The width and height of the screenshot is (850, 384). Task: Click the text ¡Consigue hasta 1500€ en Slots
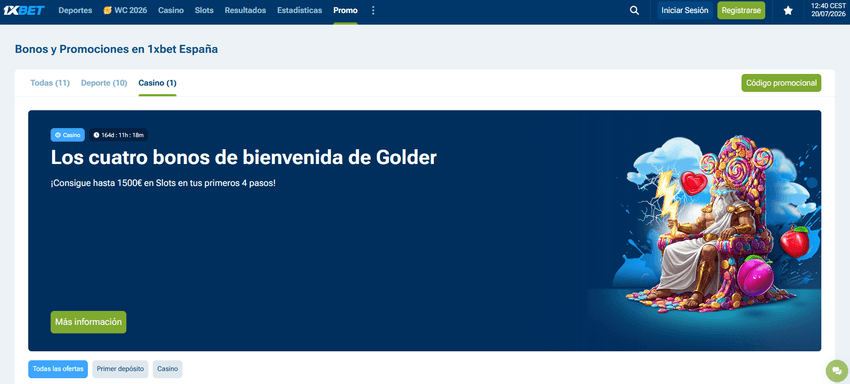click(x=163, y=183)
